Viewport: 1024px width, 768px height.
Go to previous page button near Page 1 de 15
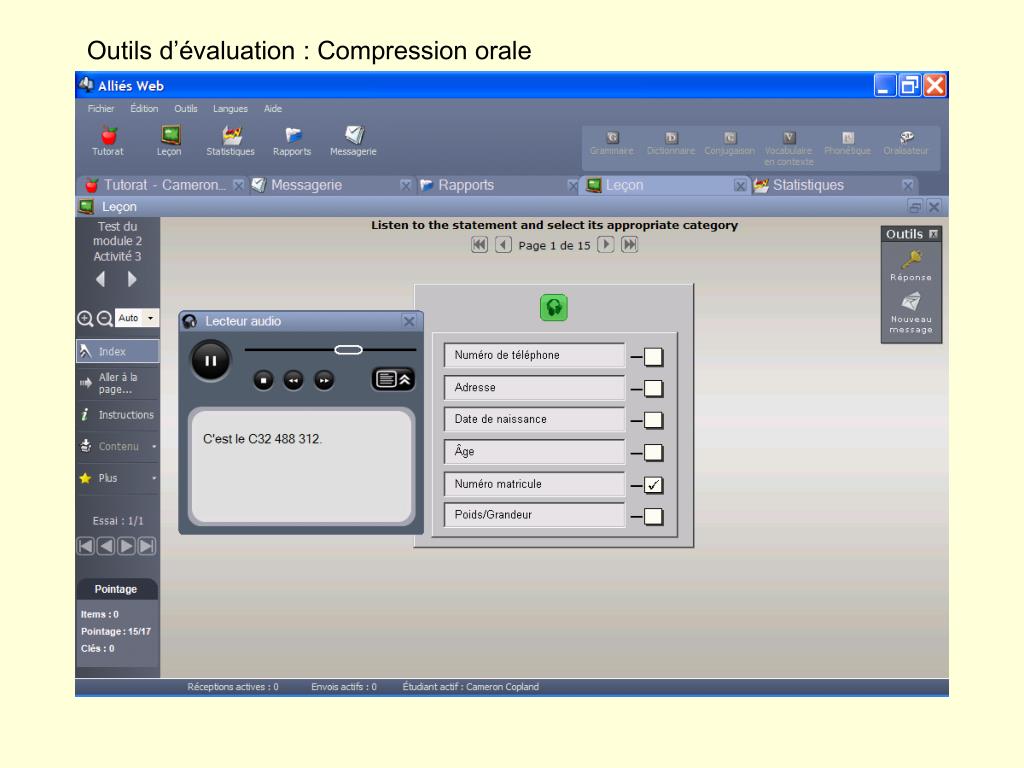point(503,245)
